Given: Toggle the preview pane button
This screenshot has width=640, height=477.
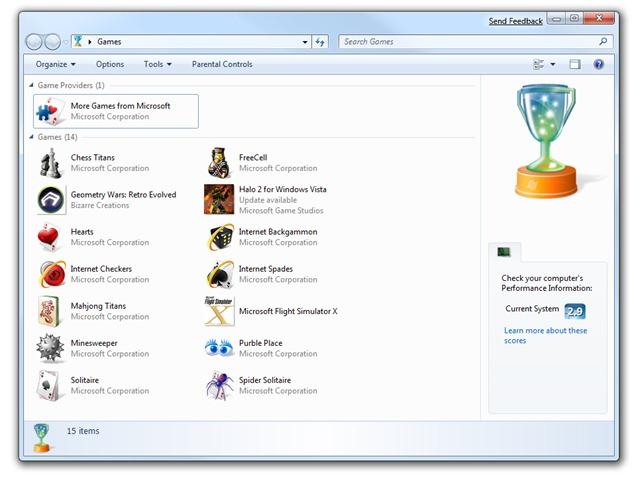Looking at the screenshot, I should coord(575,64).
